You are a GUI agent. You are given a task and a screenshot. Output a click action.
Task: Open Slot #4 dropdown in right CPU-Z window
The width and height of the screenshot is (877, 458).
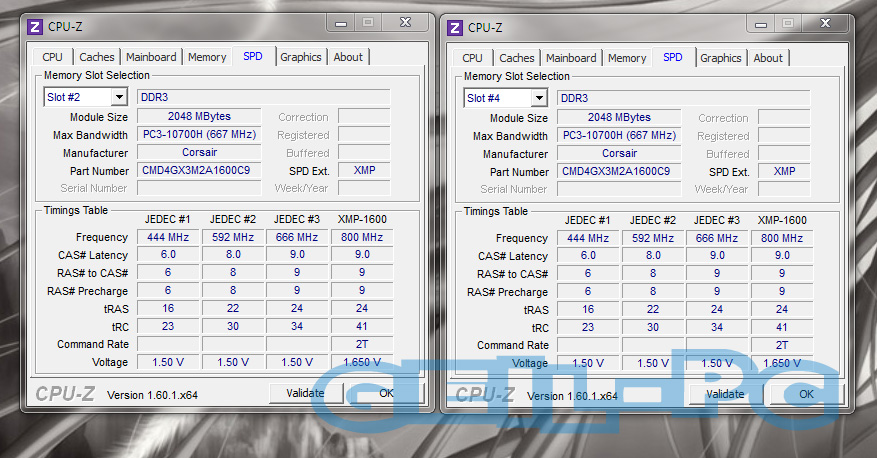click(x=539, y=98)
